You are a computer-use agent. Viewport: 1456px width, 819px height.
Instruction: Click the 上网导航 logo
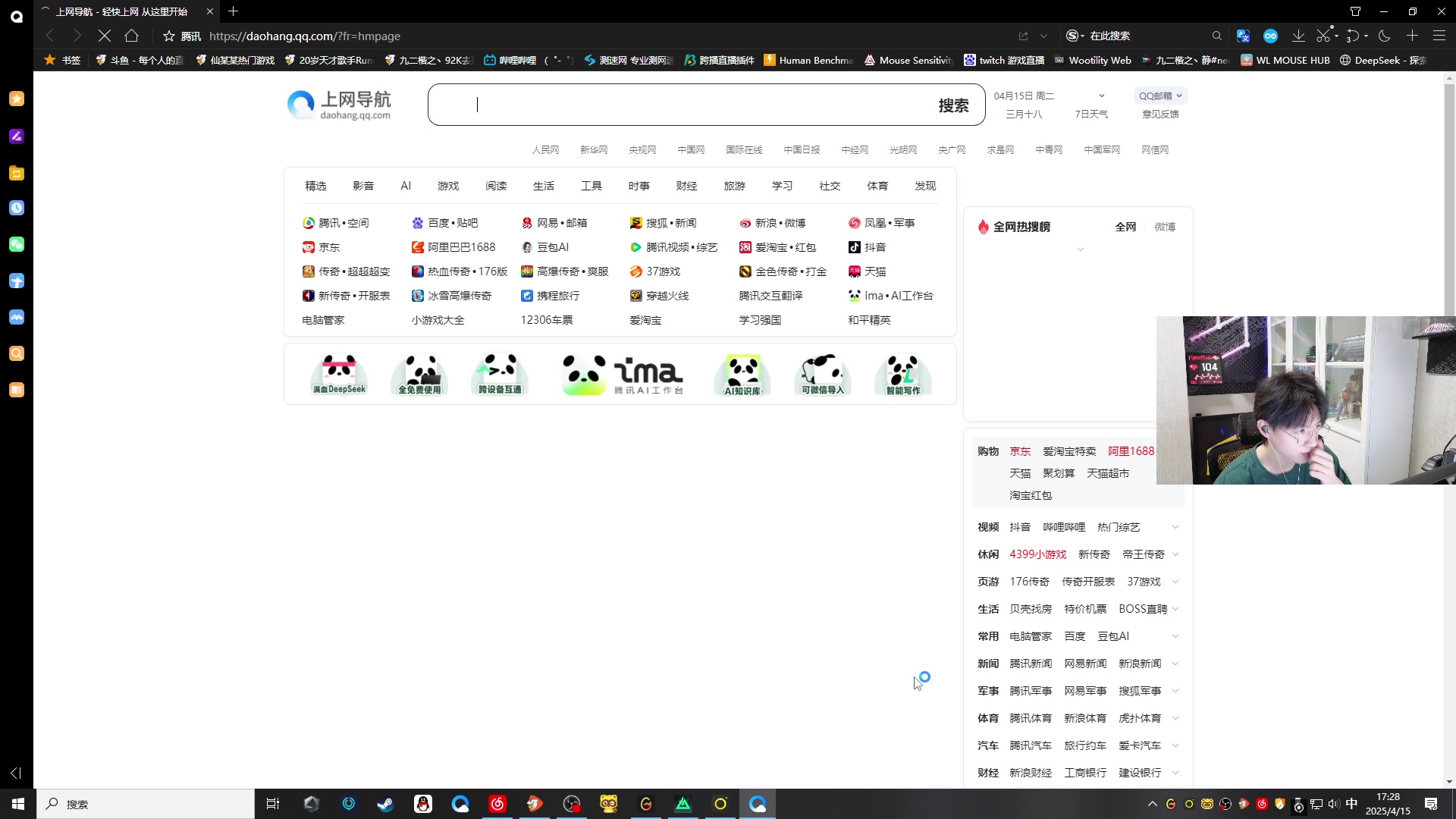pyautogui.click(x=339, y=105)
